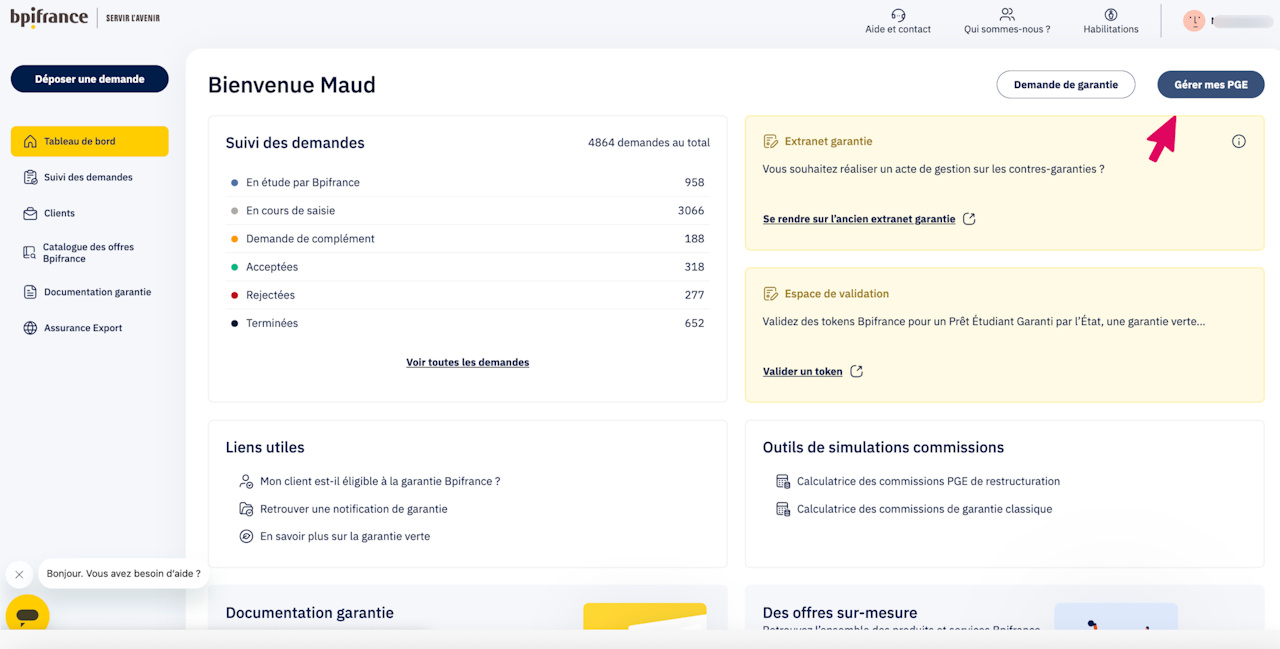Click the info icon in Extranet garantie card
Image resolution: width=1280 pixels, height=649 pixels.
pyautogui.click(x=1239, y=141)
